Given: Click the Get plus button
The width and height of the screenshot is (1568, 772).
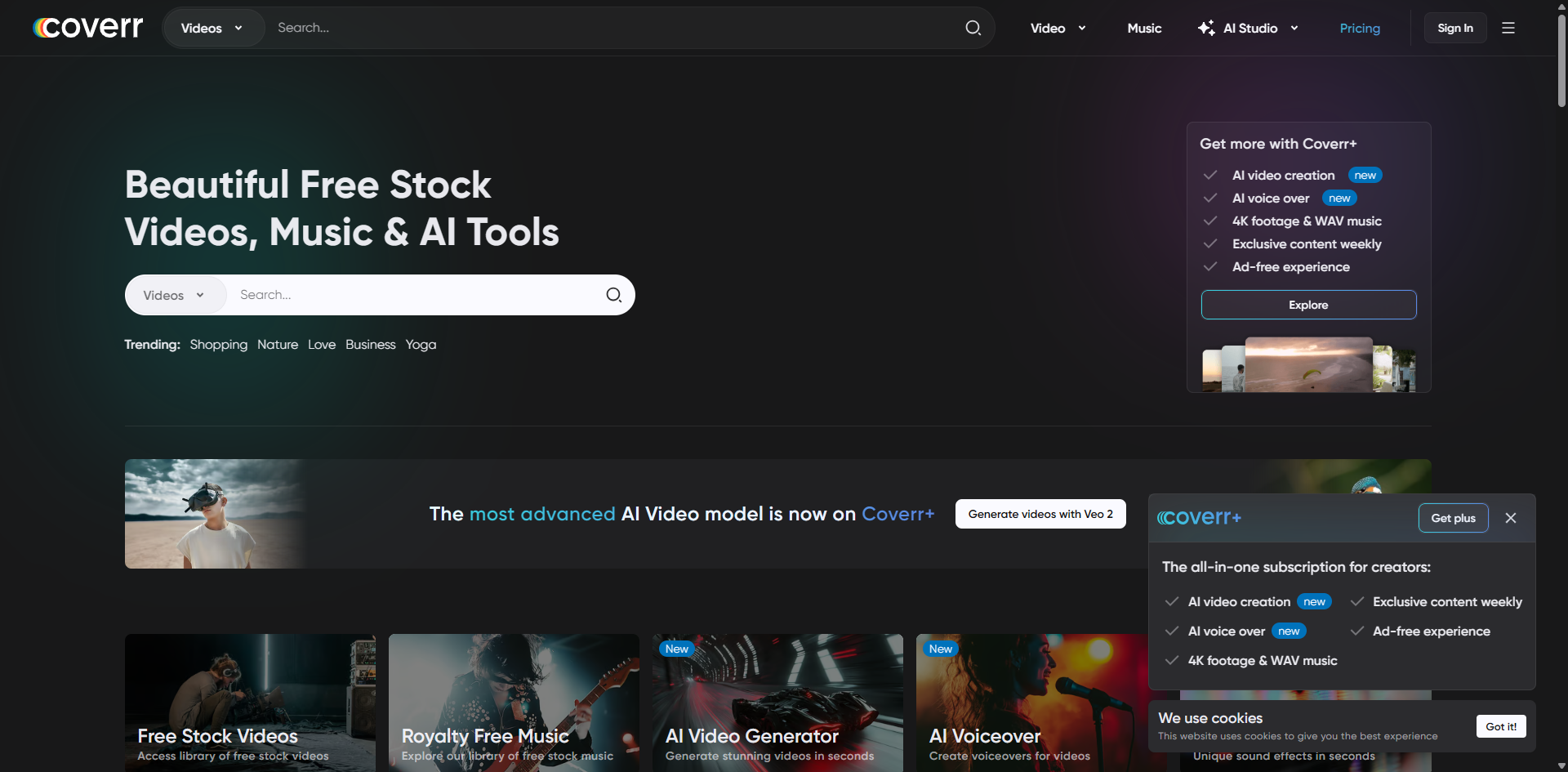Looking at the screenshot, I should click(1454, 518).
